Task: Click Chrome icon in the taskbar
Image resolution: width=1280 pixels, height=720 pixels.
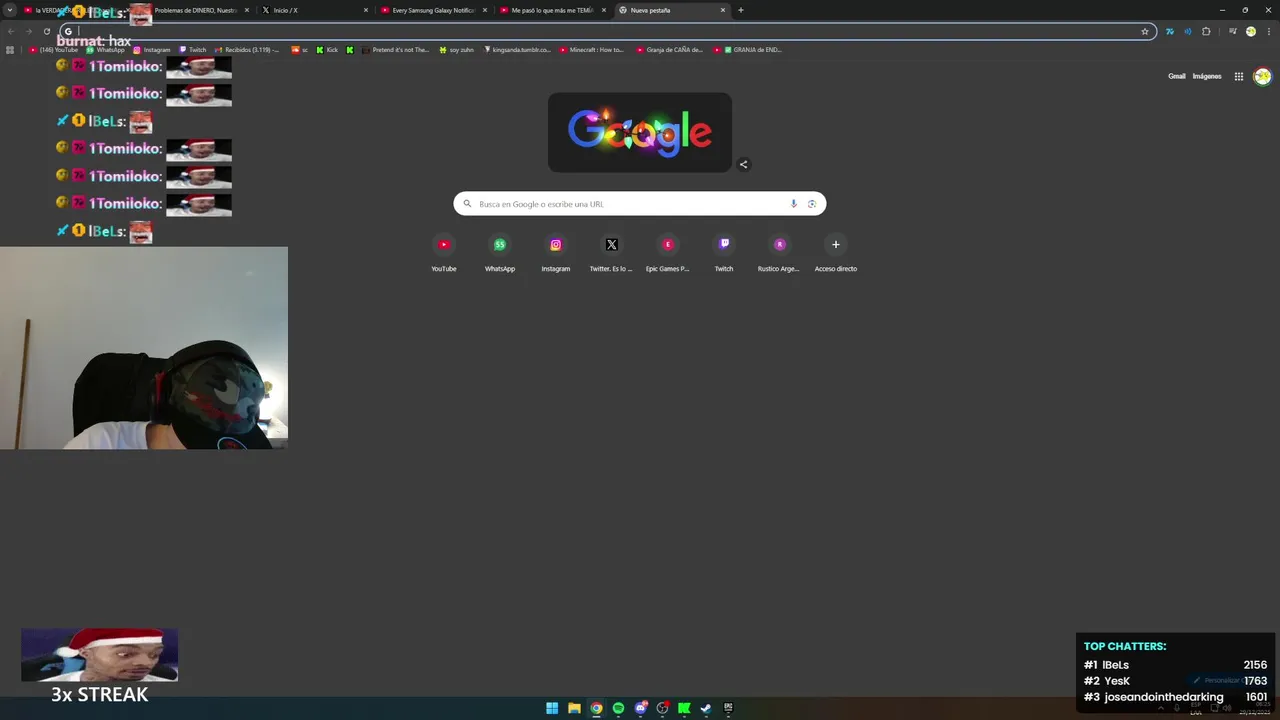Action: (x=596, y=708)
